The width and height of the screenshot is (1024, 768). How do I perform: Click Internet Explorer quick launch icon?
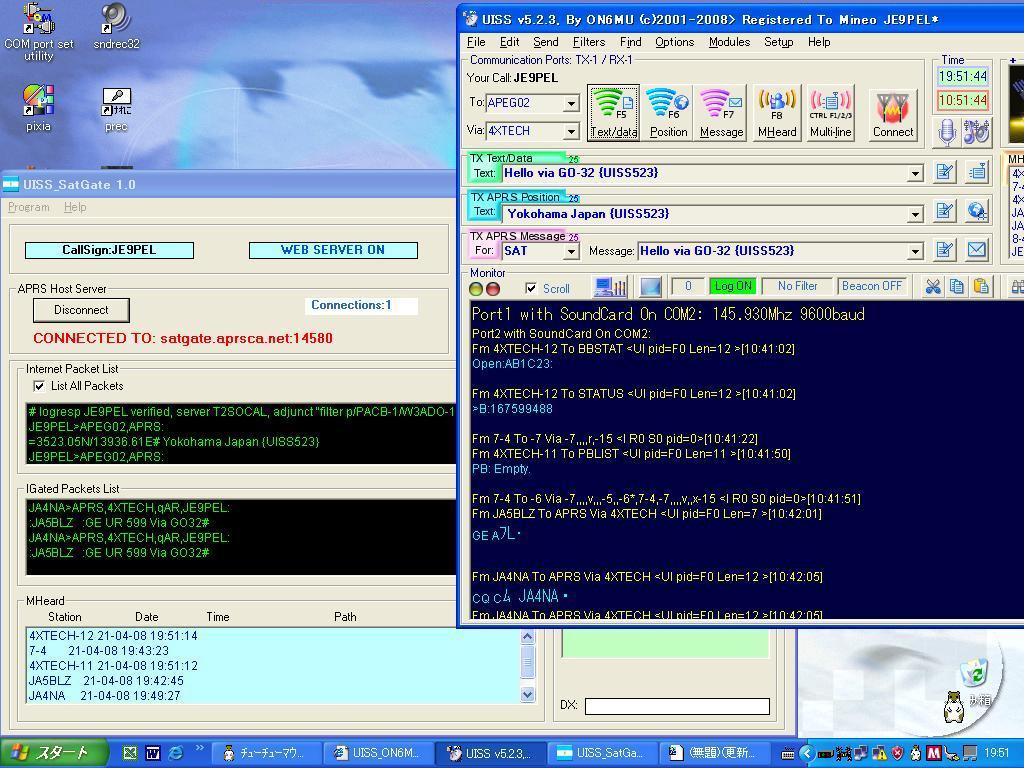pyautogui.click(x=176, y=753)
